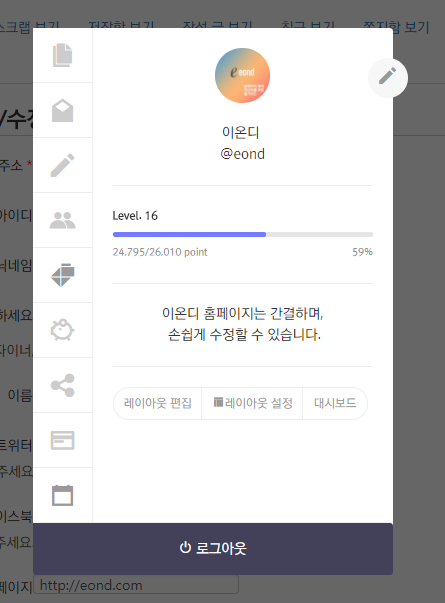Click the Level. 16 label

click(135, 216)
